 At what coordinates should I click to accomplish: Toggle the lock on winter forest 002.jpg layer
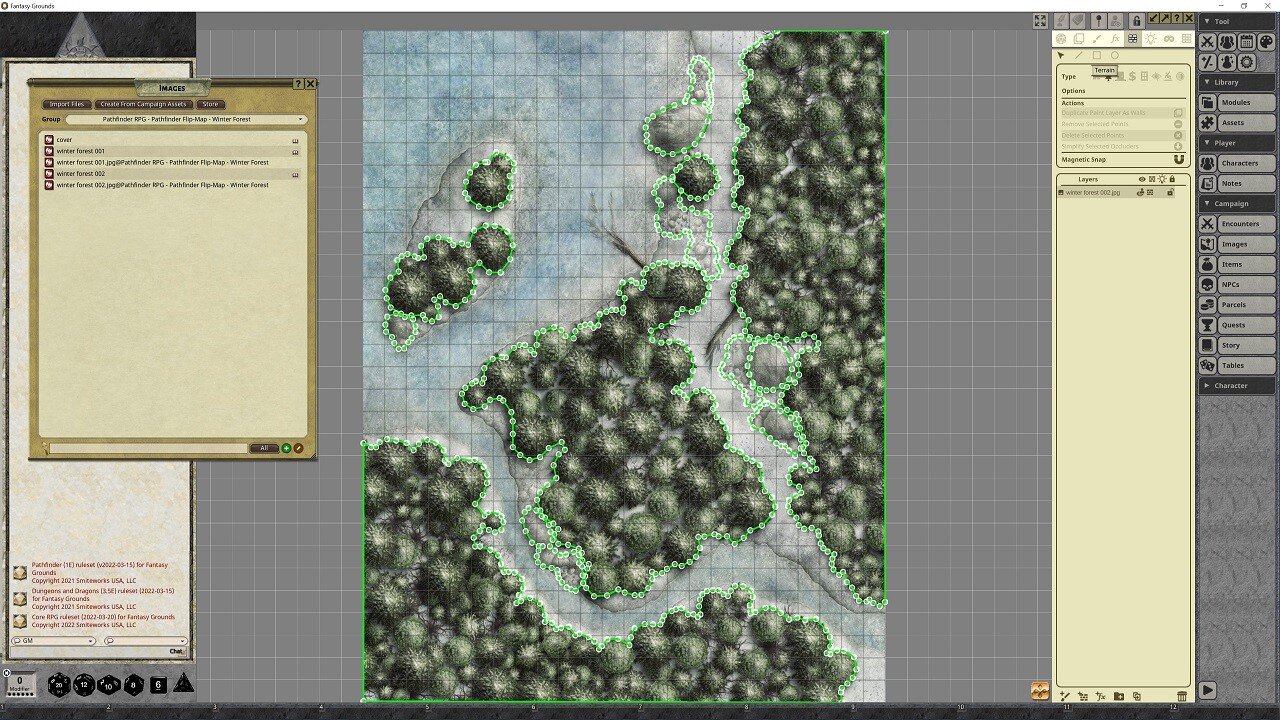pyautogui.click(x=1172, y=192)
